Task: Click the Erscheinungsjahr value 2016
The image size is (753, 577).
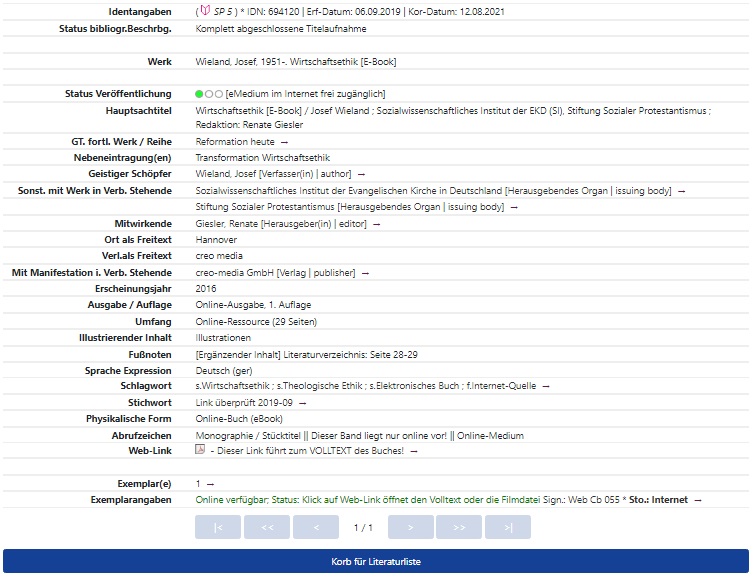Action: click(206, 289)
